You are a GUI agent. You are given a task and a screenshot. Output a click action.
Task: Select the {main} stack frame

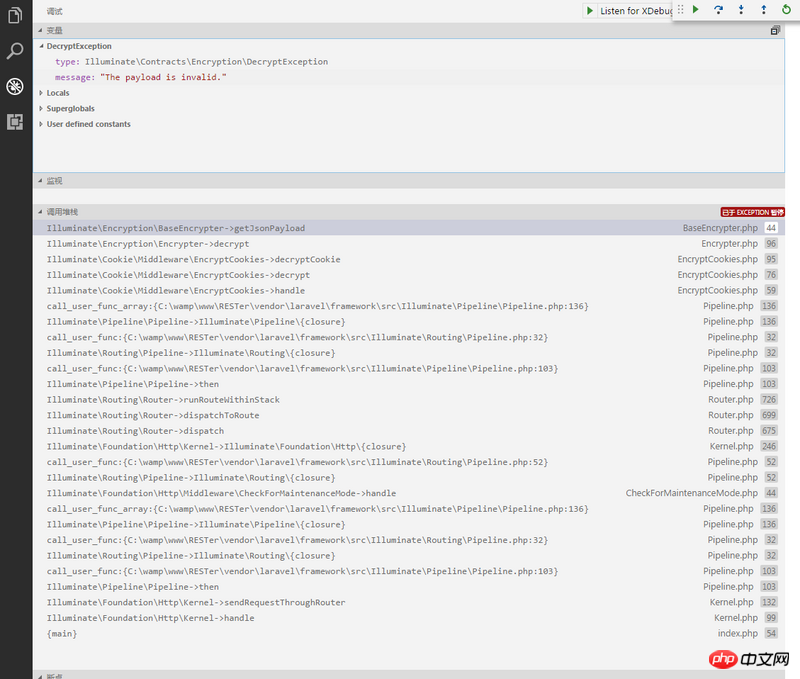pos(409,634)
